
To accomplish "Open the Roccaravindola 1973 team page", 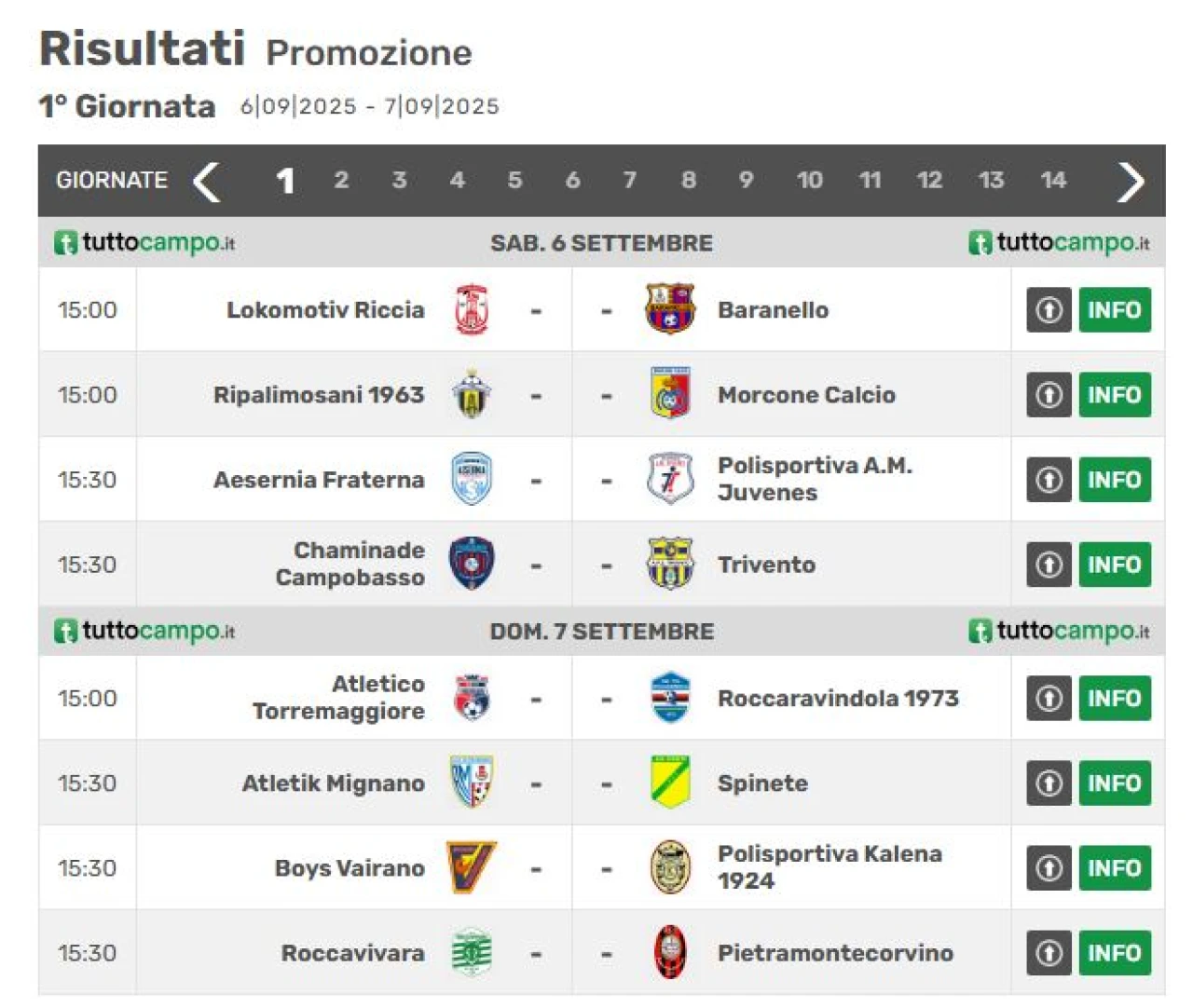I will tap(838, 698).
